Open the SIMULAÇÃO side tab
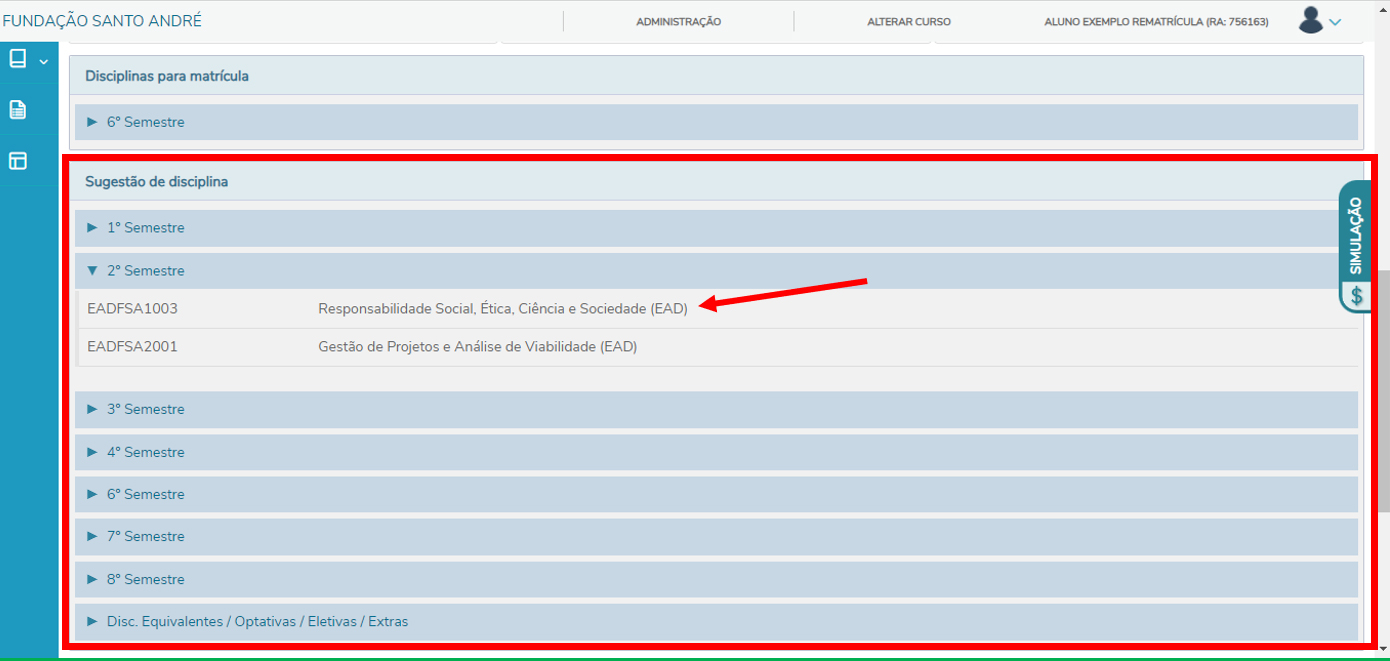 click(x=1356, y=235)
